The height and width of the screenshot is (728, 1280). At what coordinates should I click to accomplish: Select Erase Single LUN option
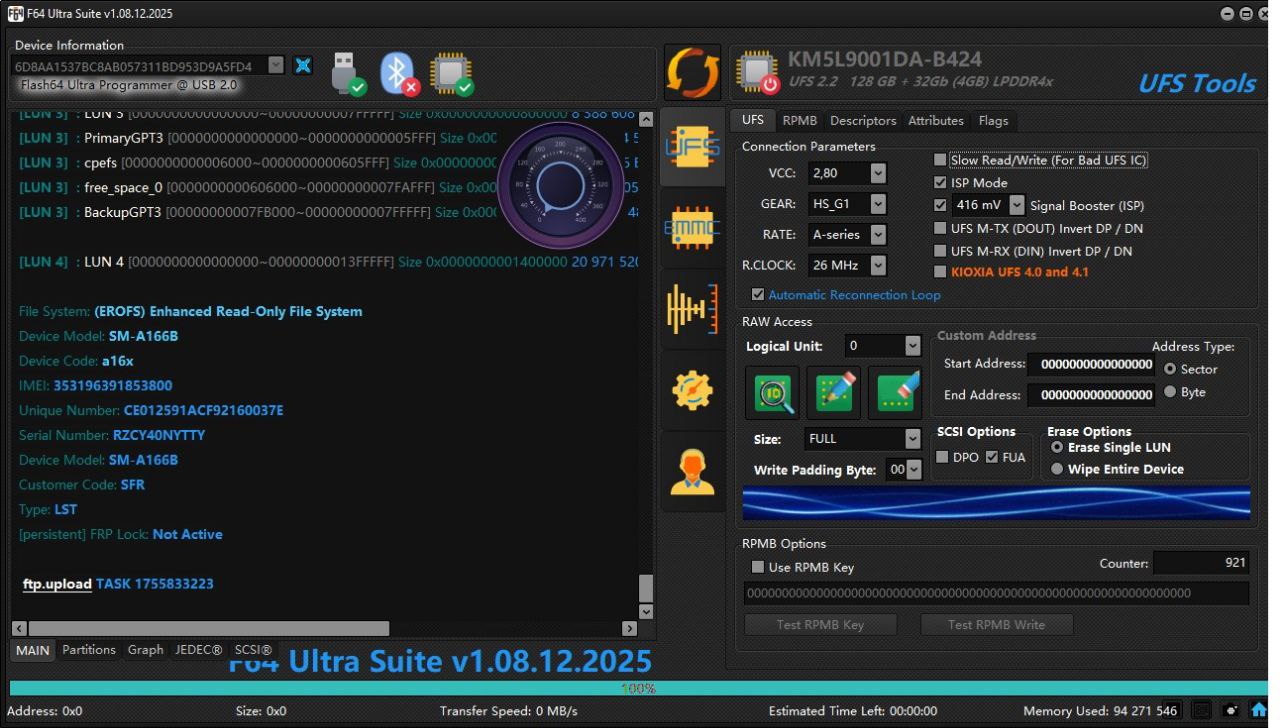(x=1058, y=447)
